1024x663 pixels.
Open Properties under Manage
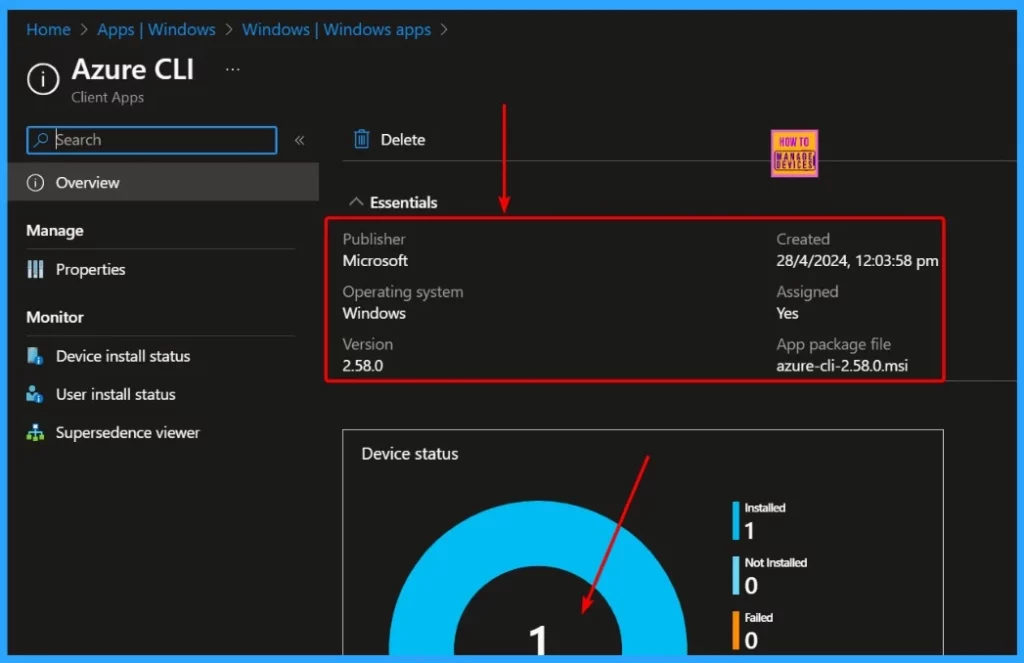pyautogui.click(x=90, y=269)
